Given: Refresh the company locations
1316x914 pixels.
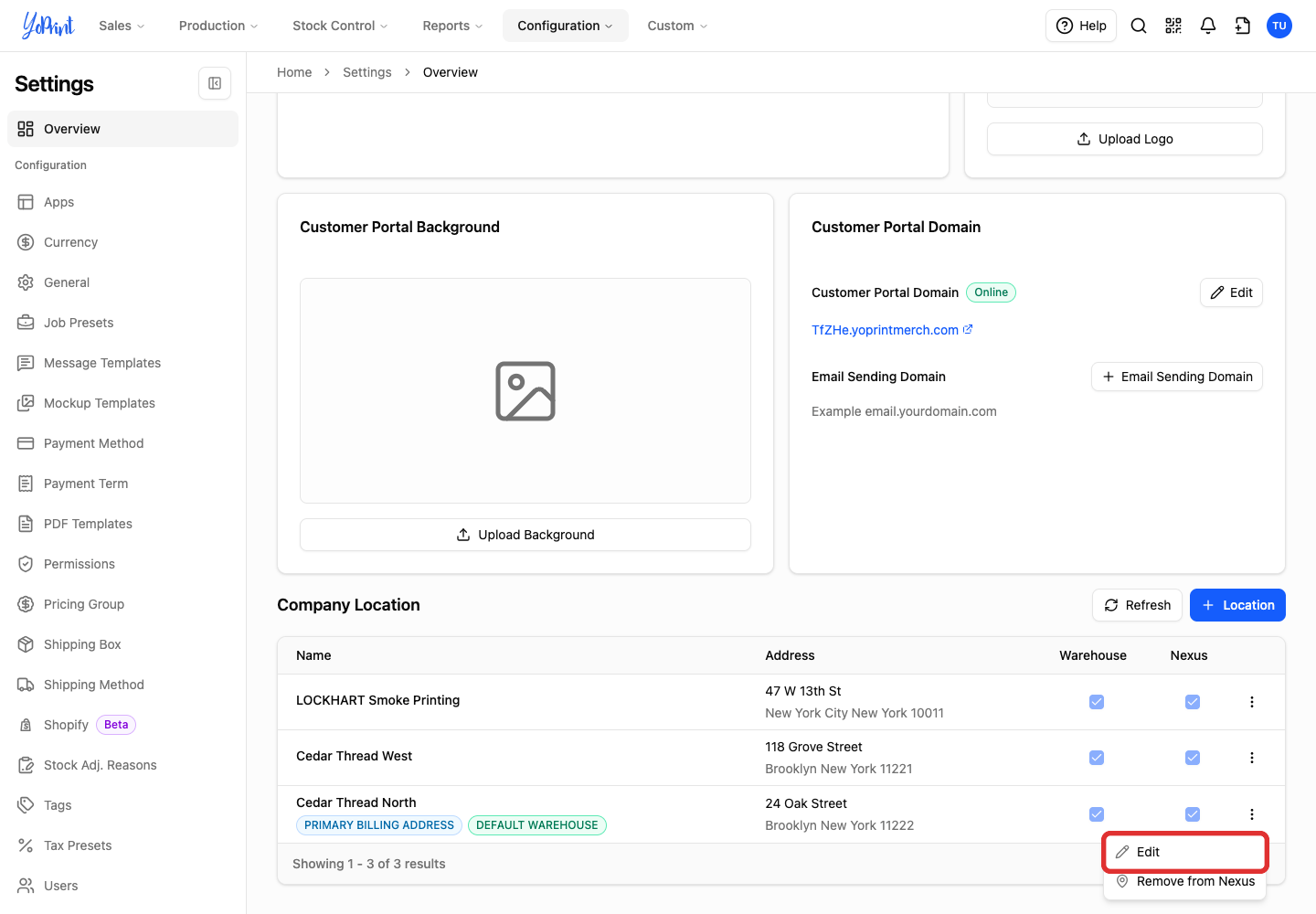Looking at the screenshot, I should (1138, 605).
